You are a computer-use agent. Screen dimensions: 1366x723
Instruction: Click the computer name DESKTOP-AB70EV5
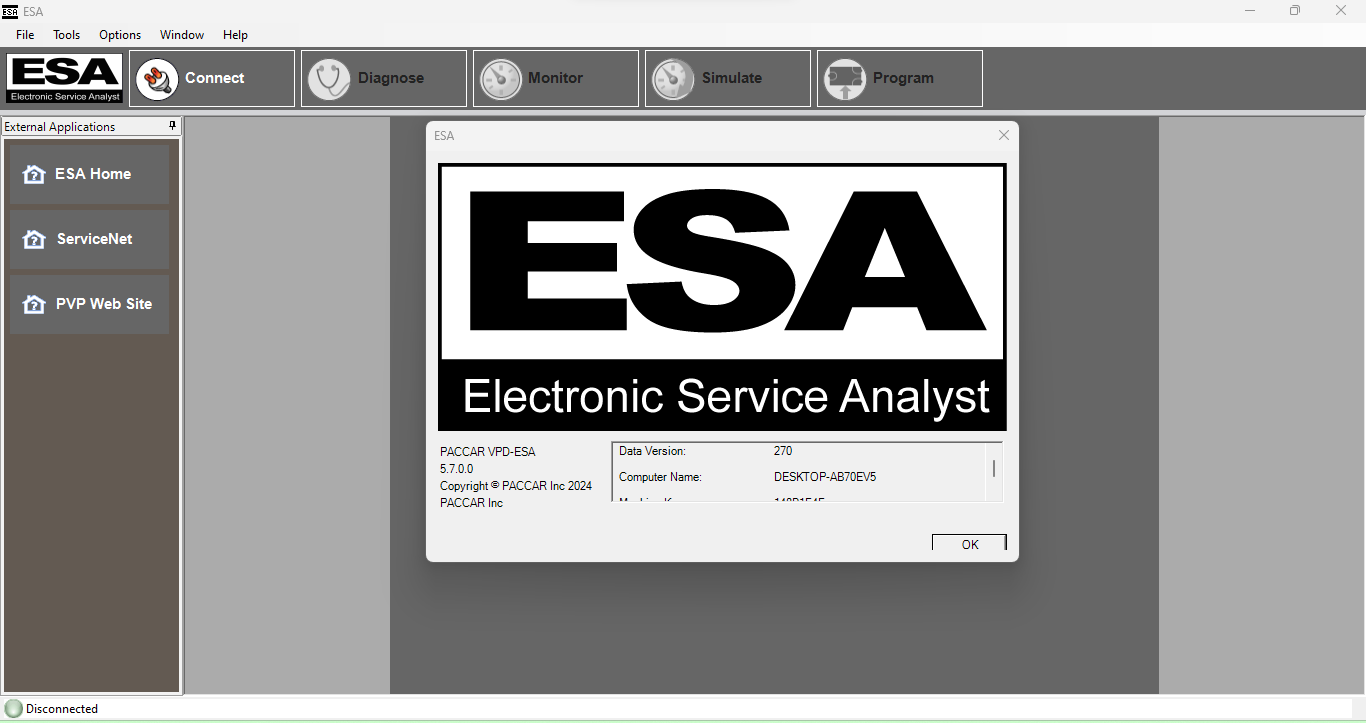click(x=825, y=477)
